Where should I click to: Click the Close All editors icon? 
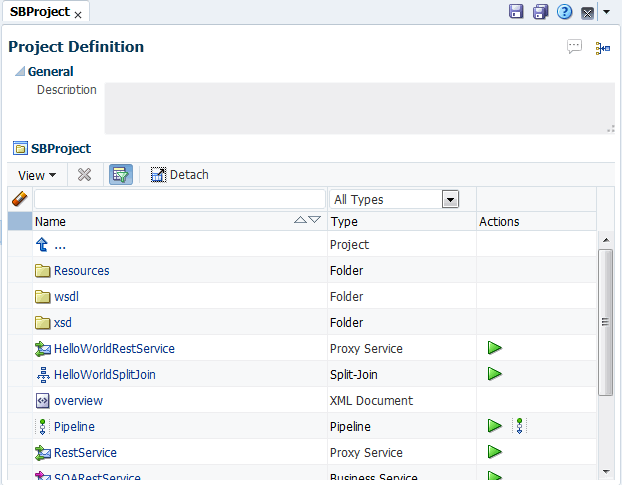coord(587,13)
